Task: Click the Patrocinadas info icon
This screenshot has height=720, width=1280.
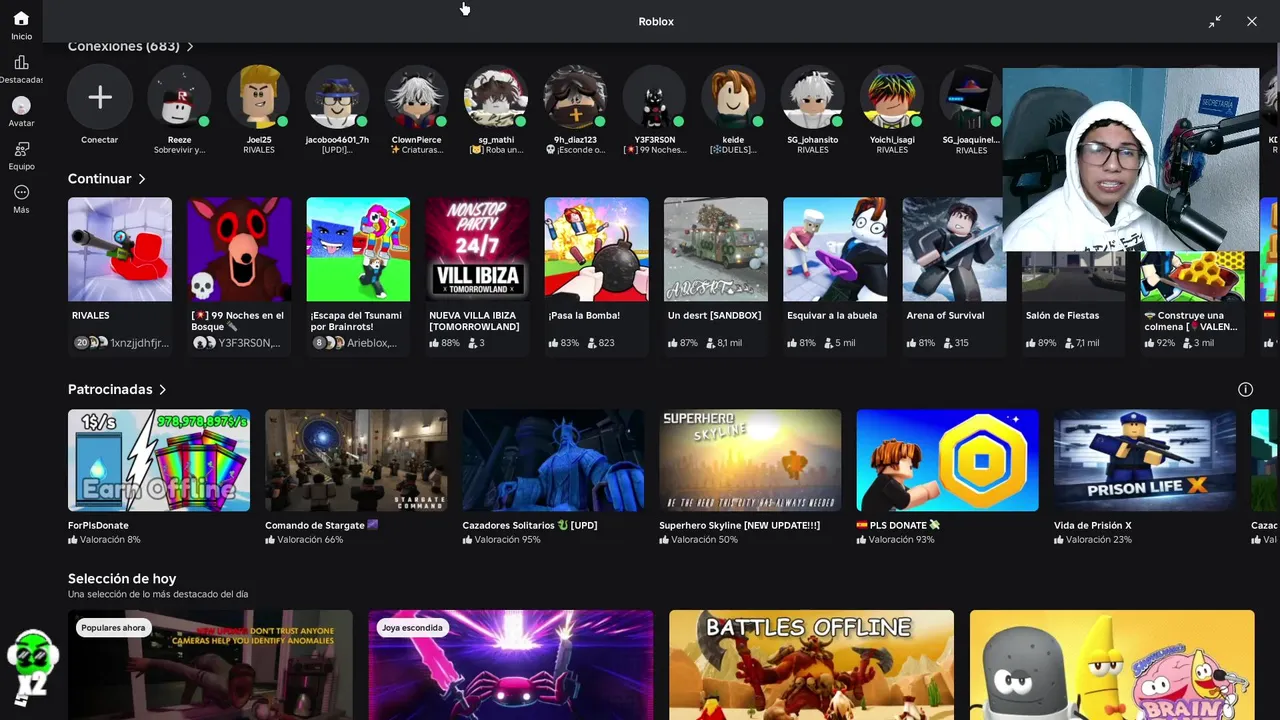Action: pyautogui.click(x=1245, y=390)
